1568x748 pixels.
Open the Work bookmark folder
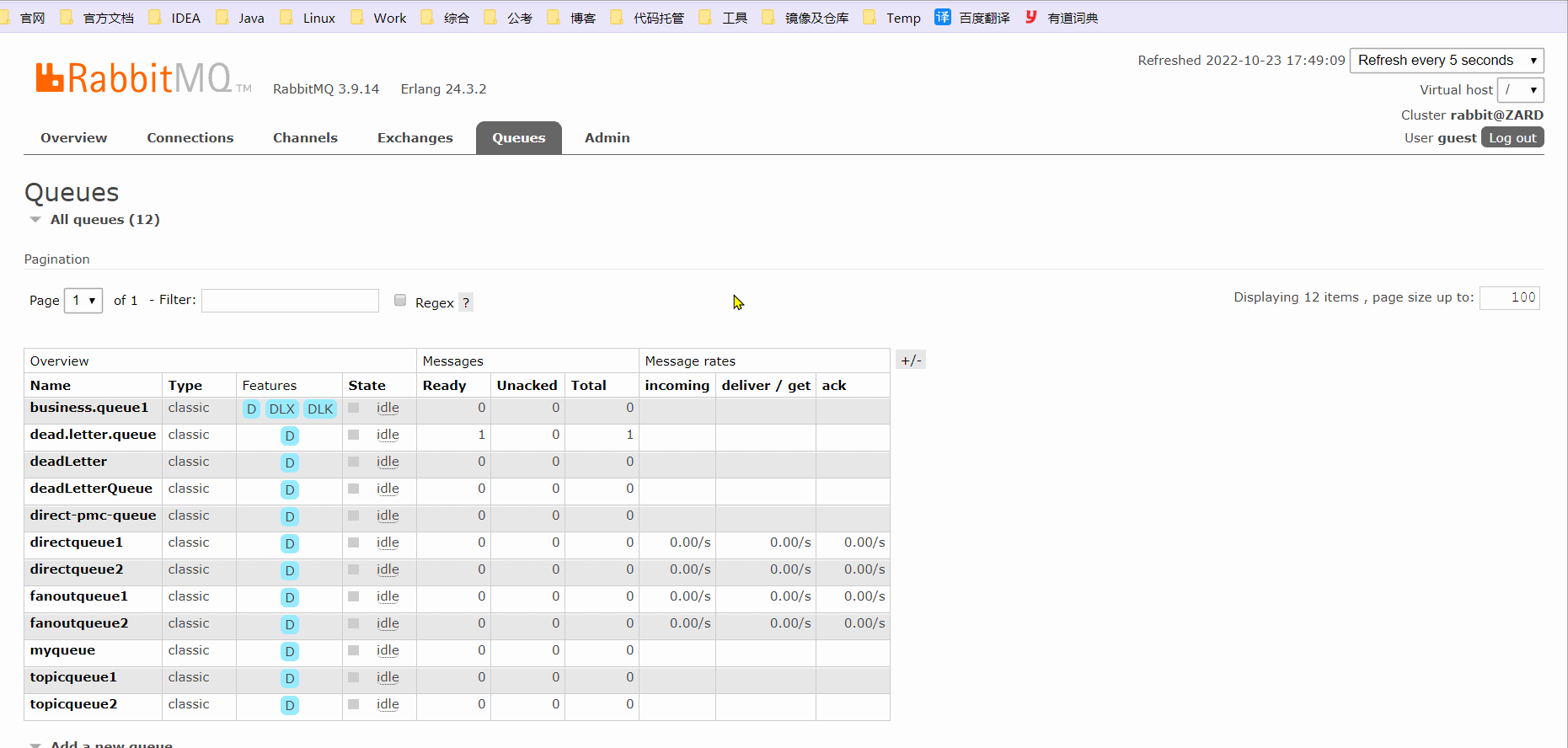[378, 18]
